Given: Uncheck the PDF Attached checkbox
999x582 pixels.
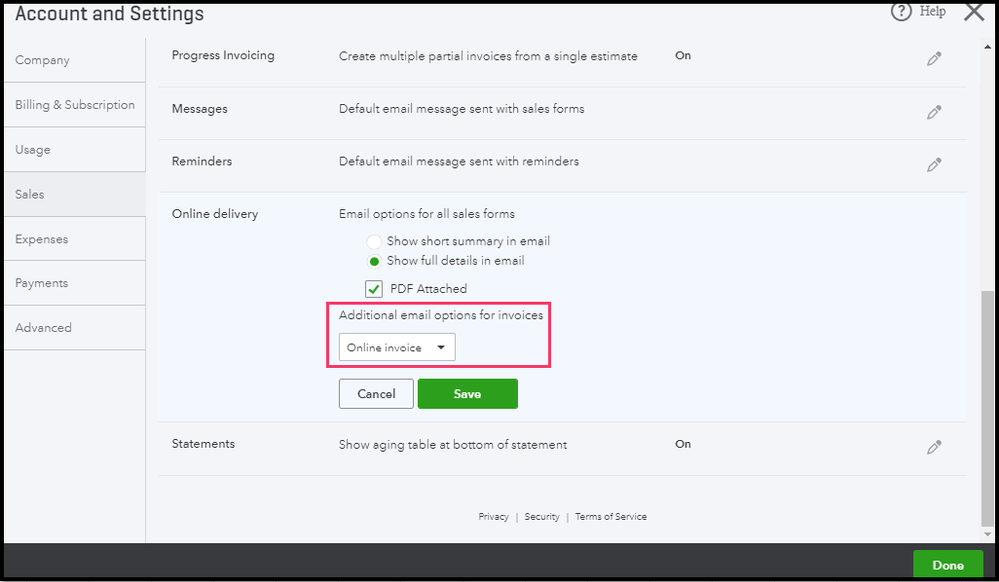Looking at the screenshot, I should (374, 289).
